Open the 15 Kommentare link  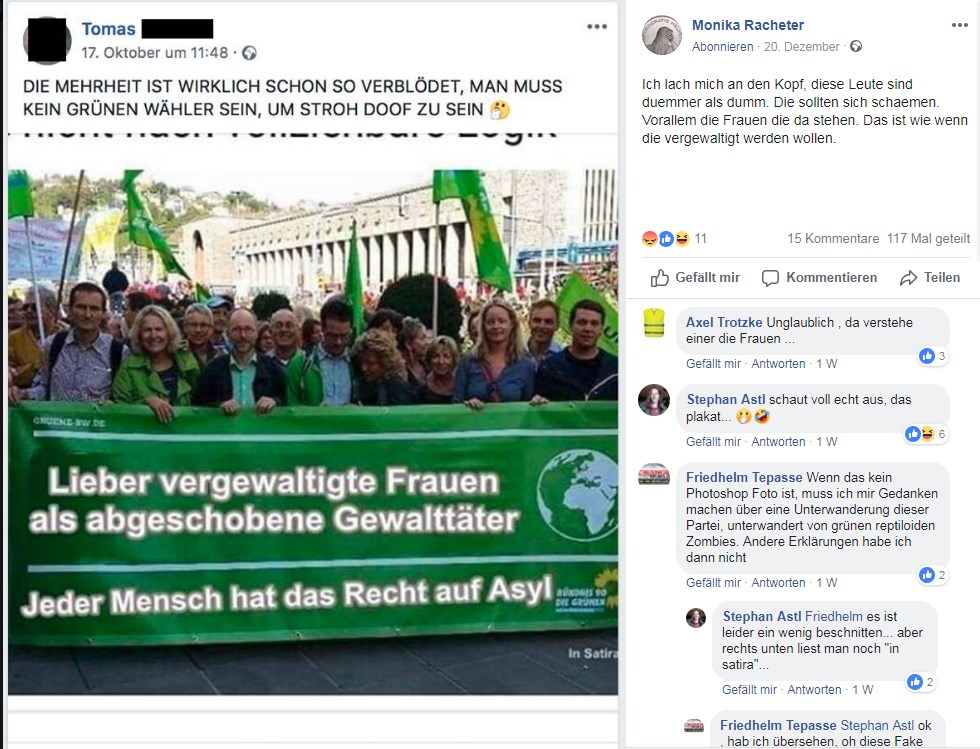(x=833, y=238)
